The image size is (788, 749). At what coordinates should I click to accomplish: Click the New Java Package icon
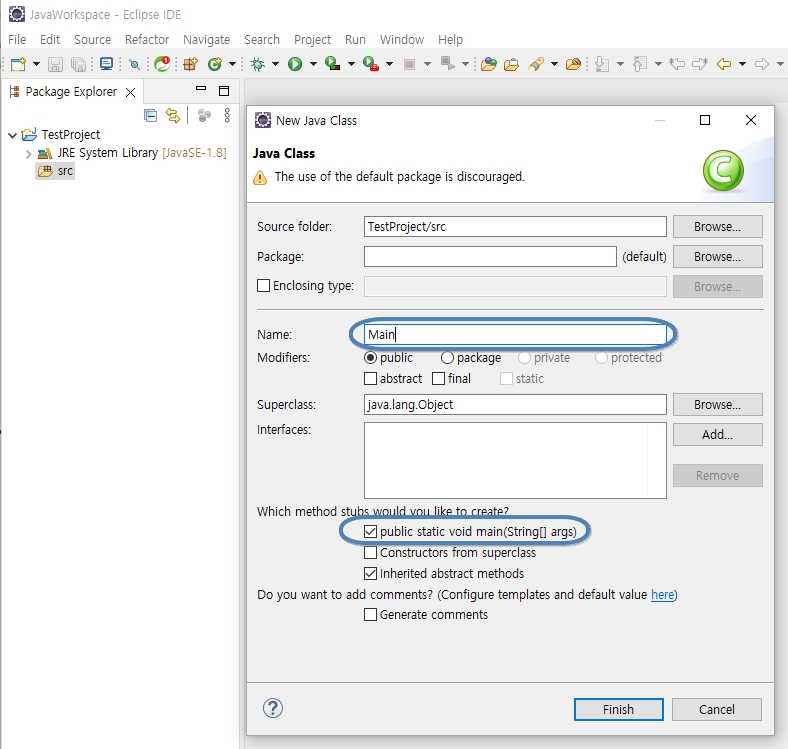[x=190, y=64]
